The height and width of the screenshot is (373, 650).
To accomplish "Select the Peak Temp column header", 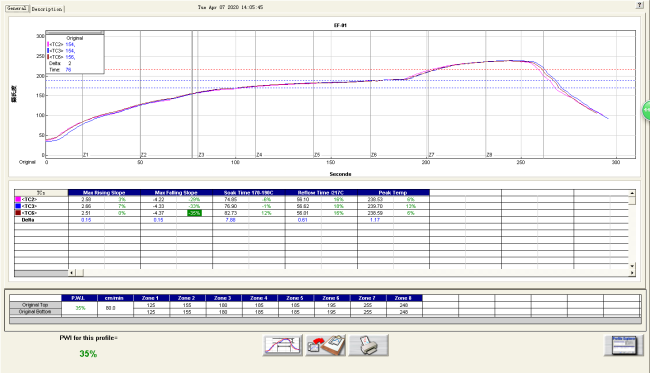I will 393,193.
